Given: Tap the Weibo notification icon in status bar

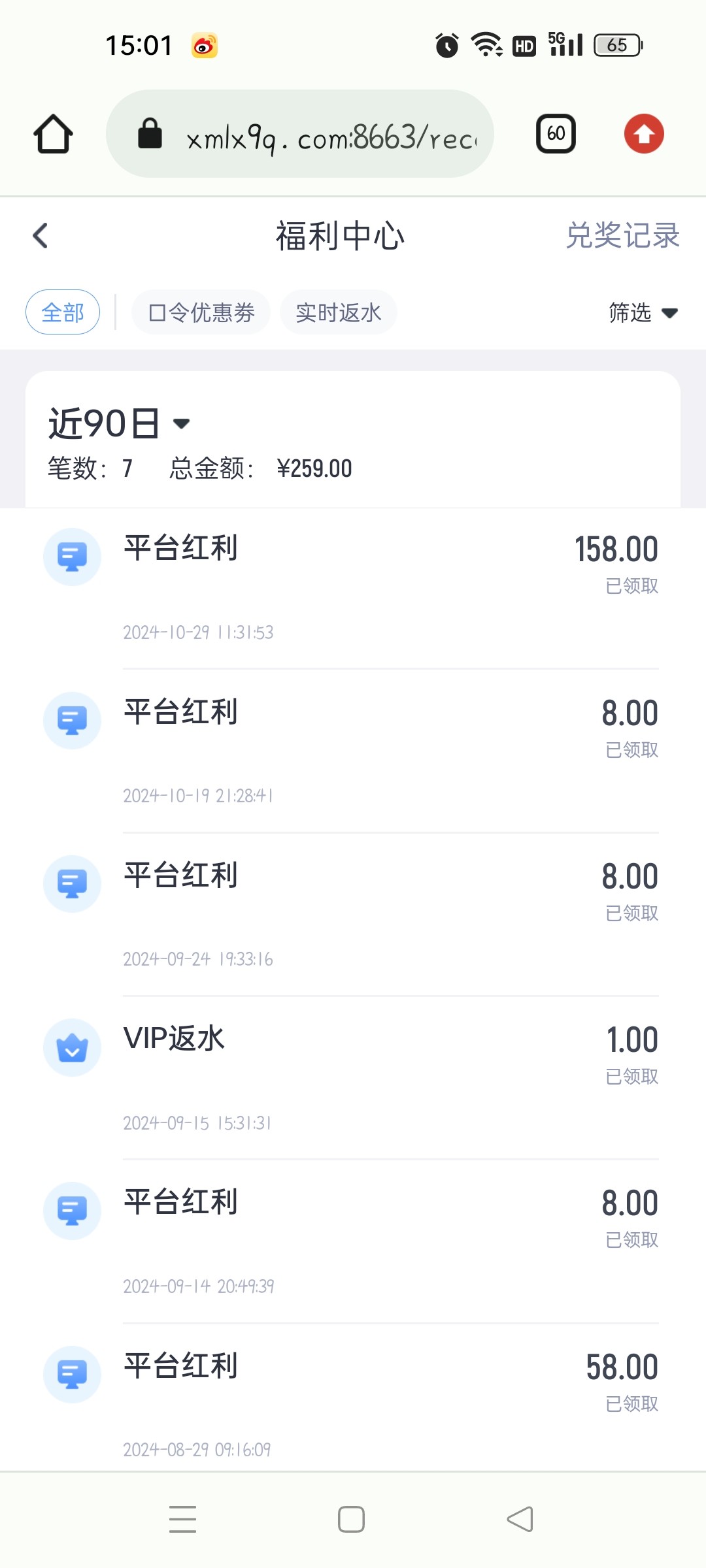Looking at the screenshot, I should click(x=204, y=46).
